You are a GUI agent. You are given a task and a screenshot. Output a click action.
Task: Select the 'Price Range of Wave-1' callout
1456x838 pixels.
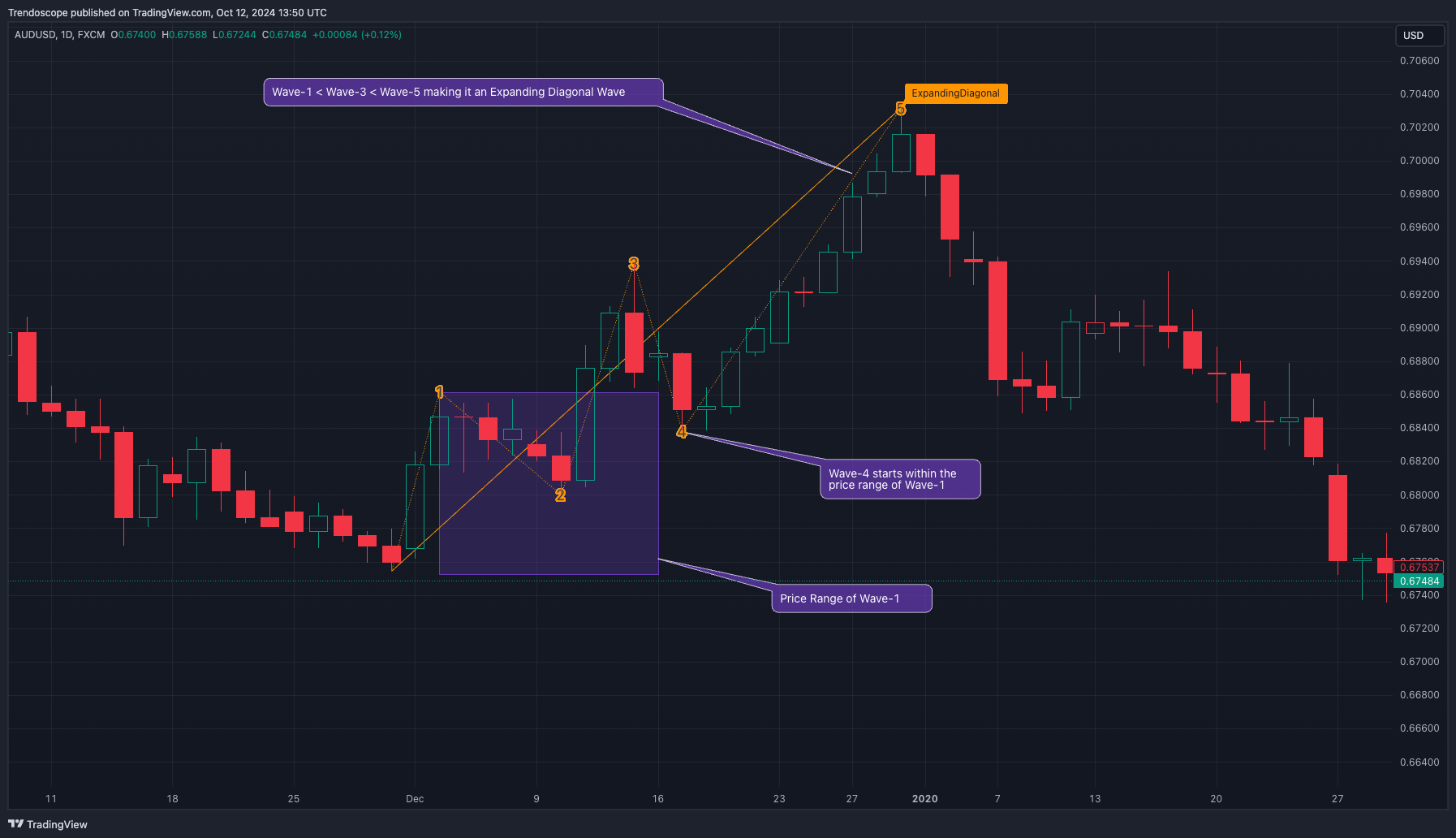[851, 598]
